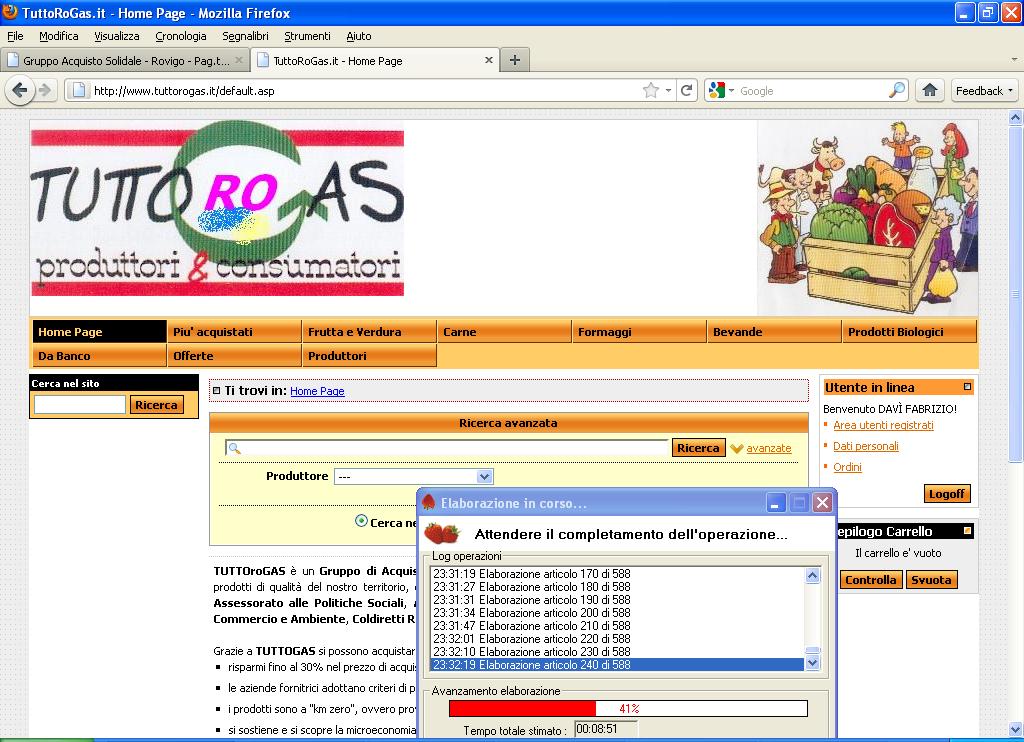Viewport: 1024px width, 742px height.
Task: Collapse the Riepilogo Carrello panel icon
Action: point(967,531)
